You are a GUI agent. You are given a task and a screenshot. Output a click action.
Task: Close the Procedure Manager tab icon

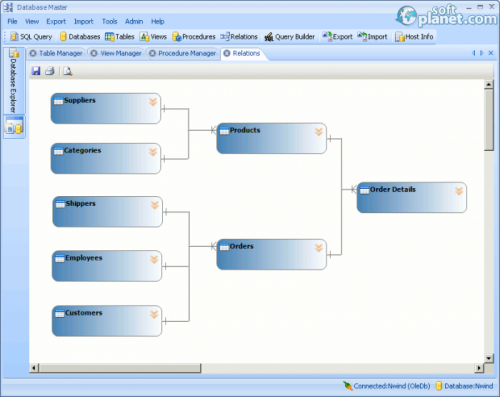152,53
